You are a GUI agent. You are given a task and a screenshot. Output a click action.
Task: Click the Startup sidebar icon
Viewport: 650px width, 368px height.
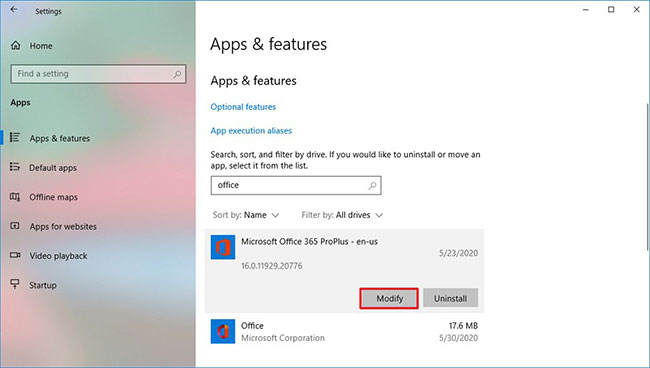click(x=15, y=284)
